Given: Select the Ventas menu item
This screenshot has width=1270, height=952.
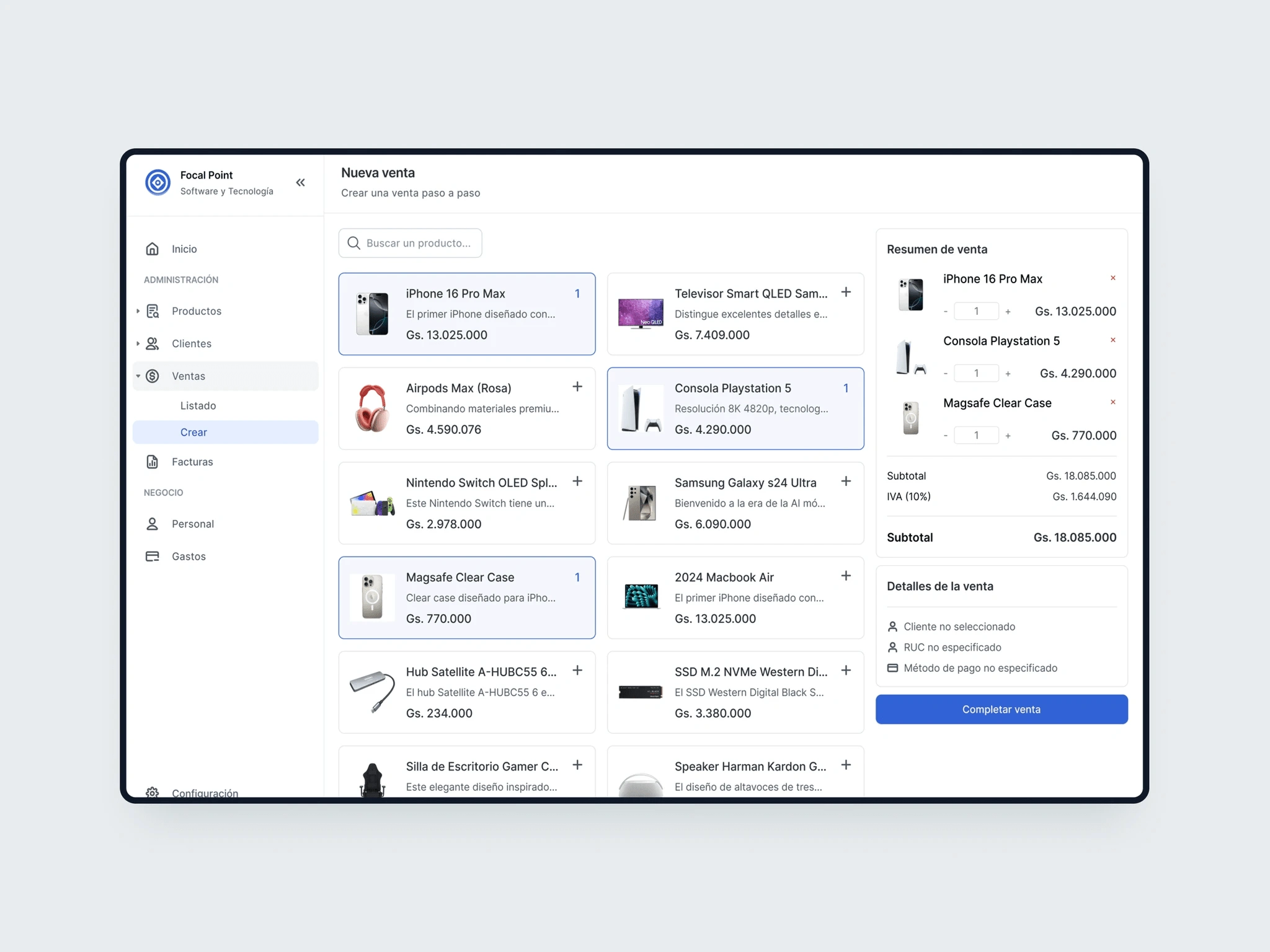Looking at the screenshot, I should pyautogui.click(x=225, y=376).
